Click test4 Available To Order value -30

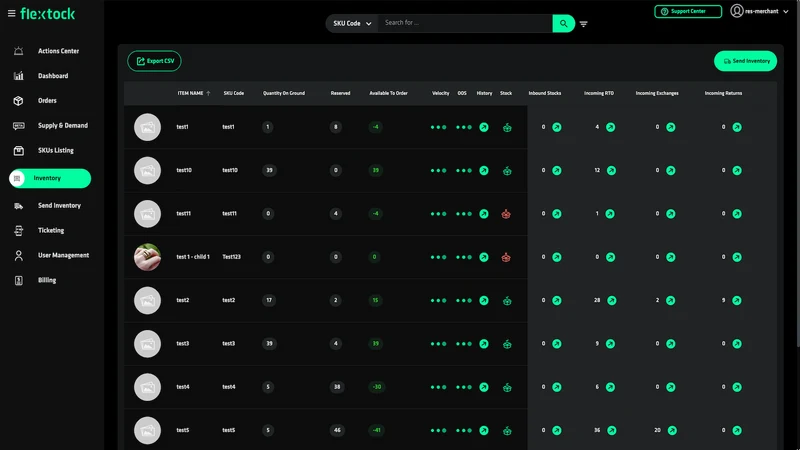[377, 387]
